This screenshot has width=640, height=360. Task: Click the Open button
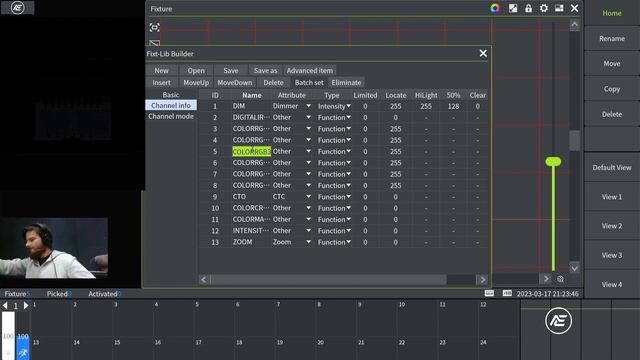pos(196,70)
